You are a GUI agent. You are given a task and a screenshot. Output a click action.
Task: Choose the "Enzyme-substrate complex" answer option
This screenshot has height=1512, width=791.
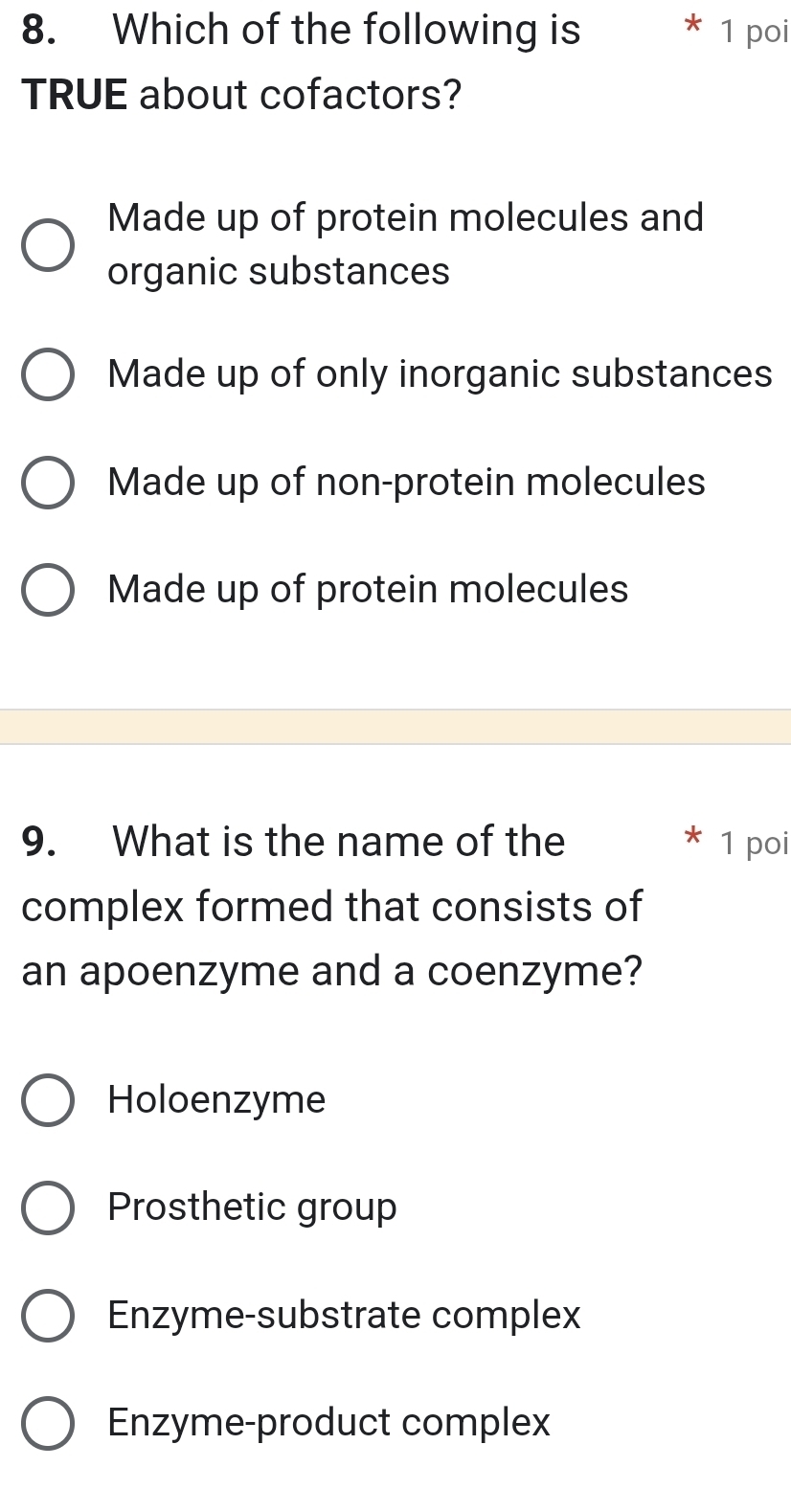(x=49, y=1316)
